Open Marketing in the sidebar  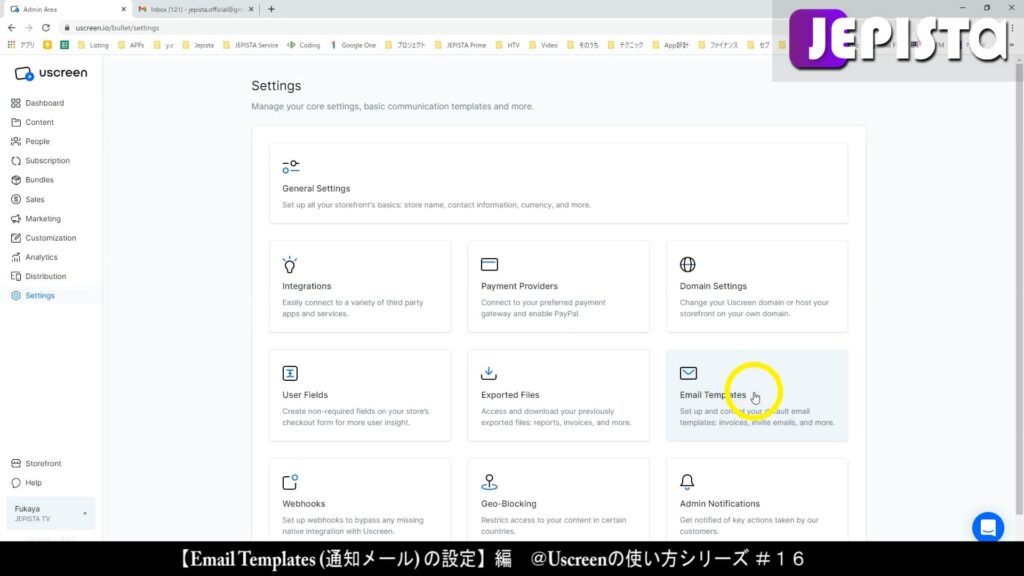tap(42, 219)
